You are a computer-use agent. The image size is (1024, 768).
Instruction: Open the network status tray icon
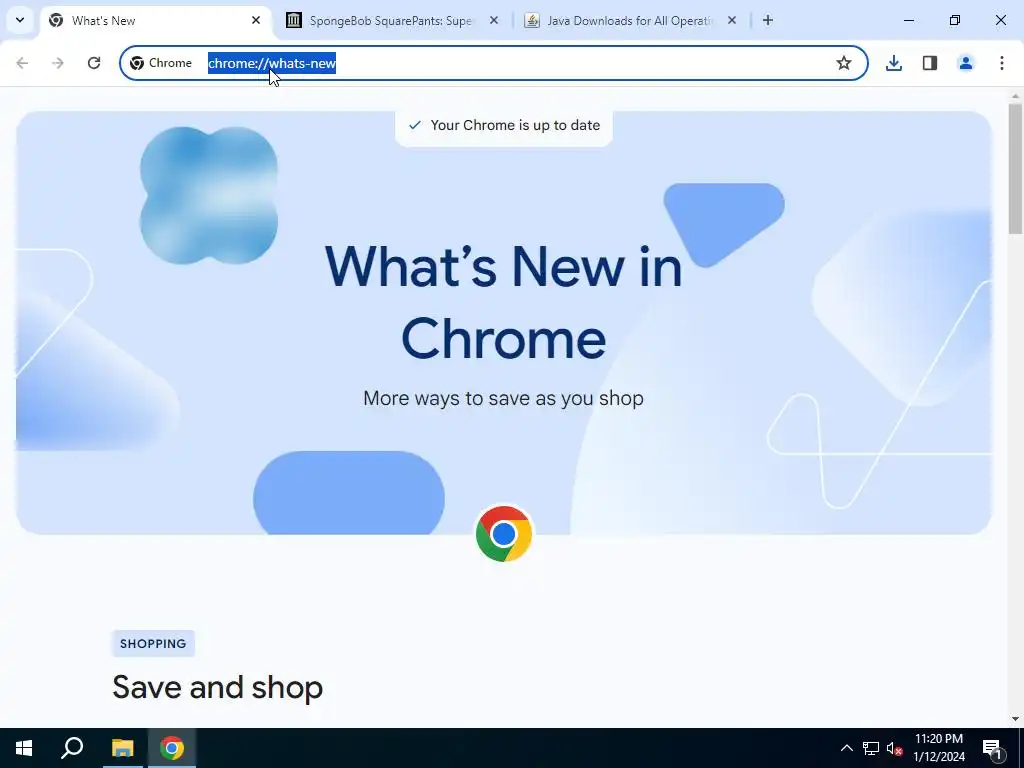click(x=871, y=748)
